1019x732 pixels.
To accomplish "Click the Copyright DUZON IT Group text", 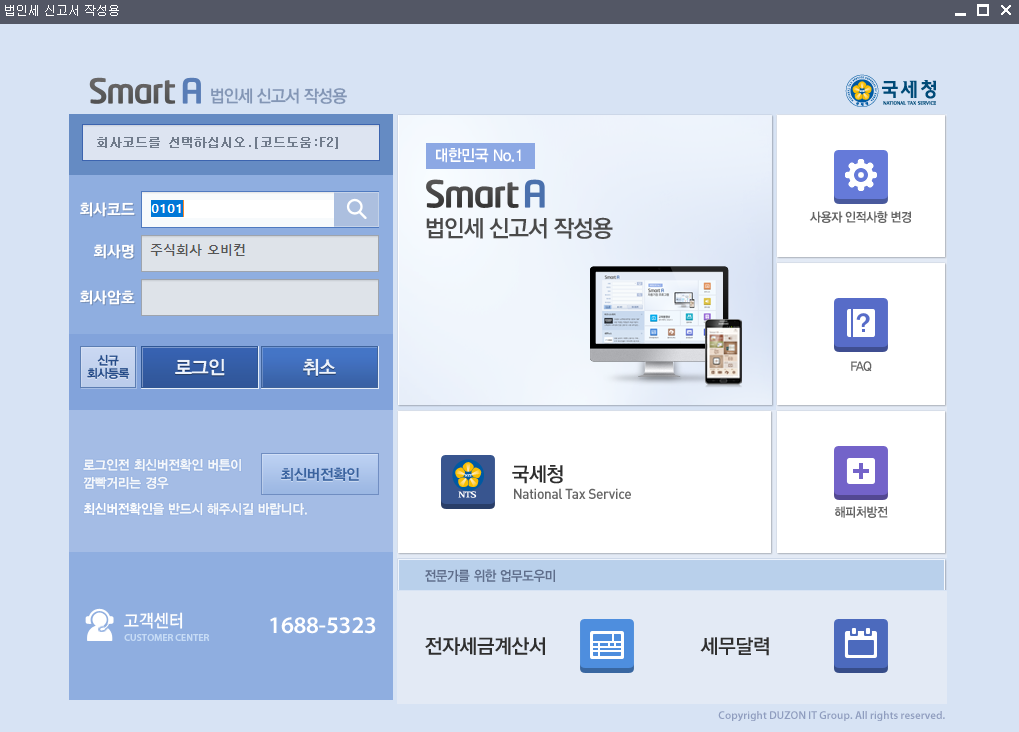I will click(831, 715).
